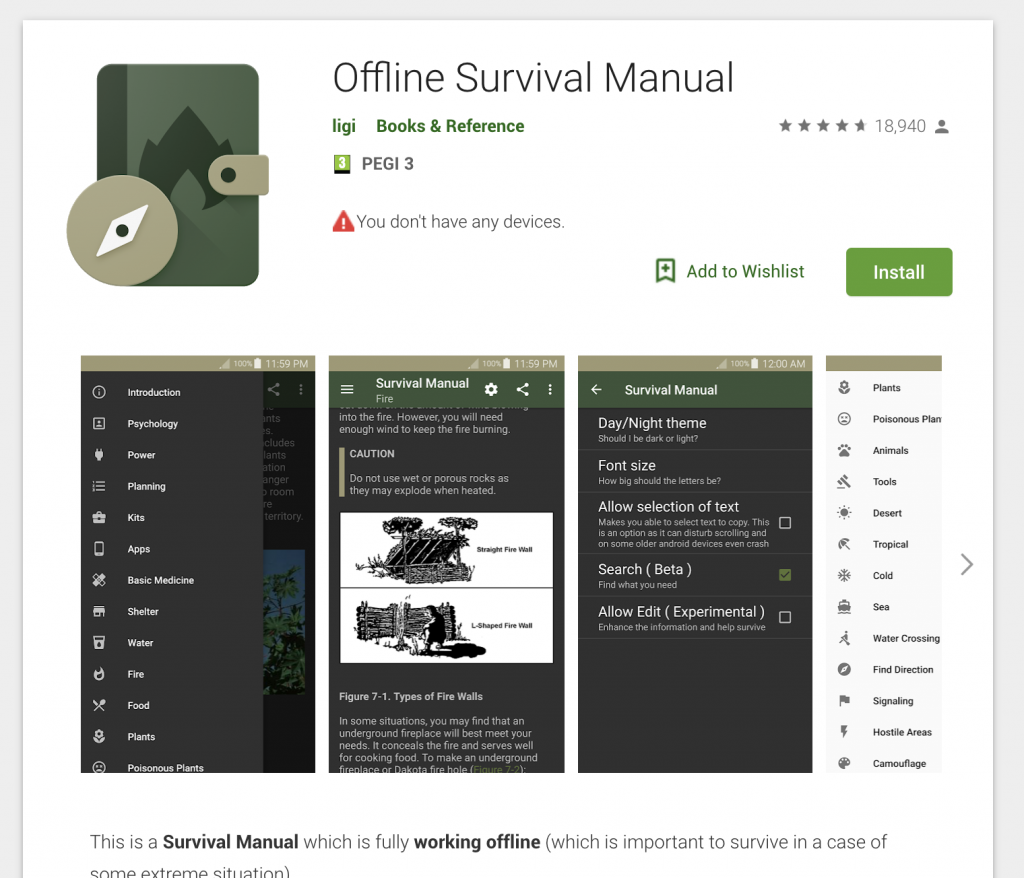Click the Apps phone icon
The height and width of the screenshot is (878, 1024).
99,549
